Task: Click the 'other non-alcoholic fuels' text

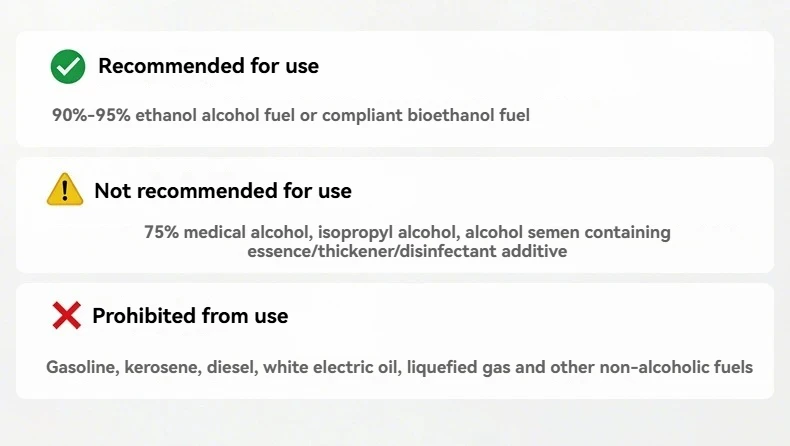Action: click(x=651, y=367)
